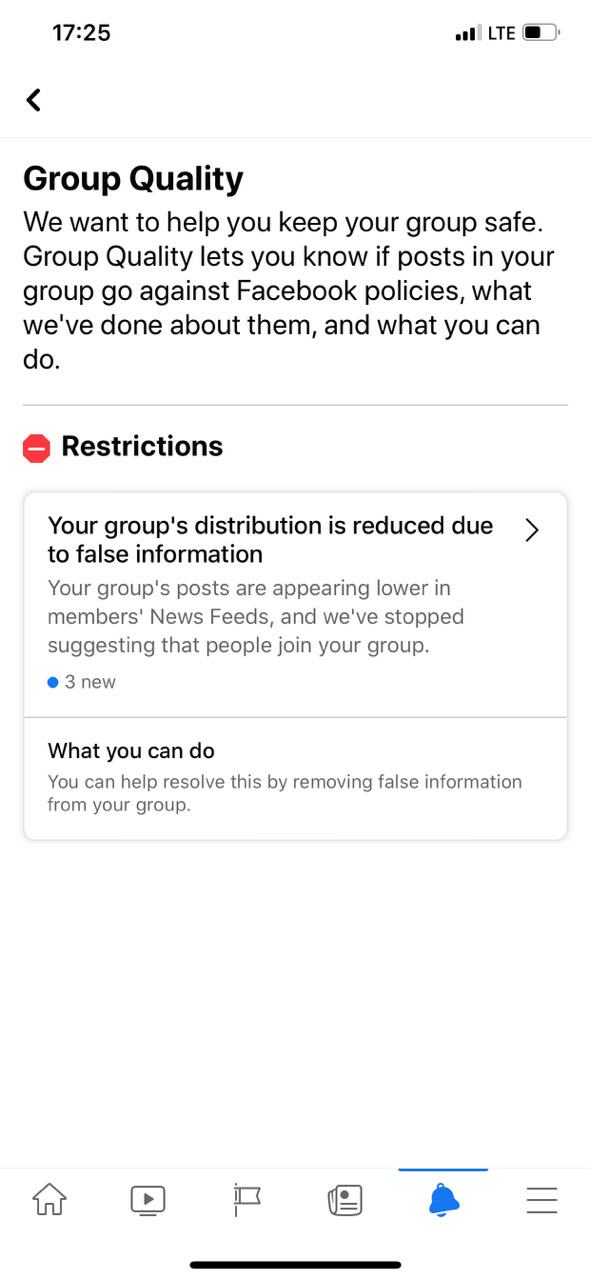
Task: Go back using the top-left arrow
Action: (x=34, y=100)
